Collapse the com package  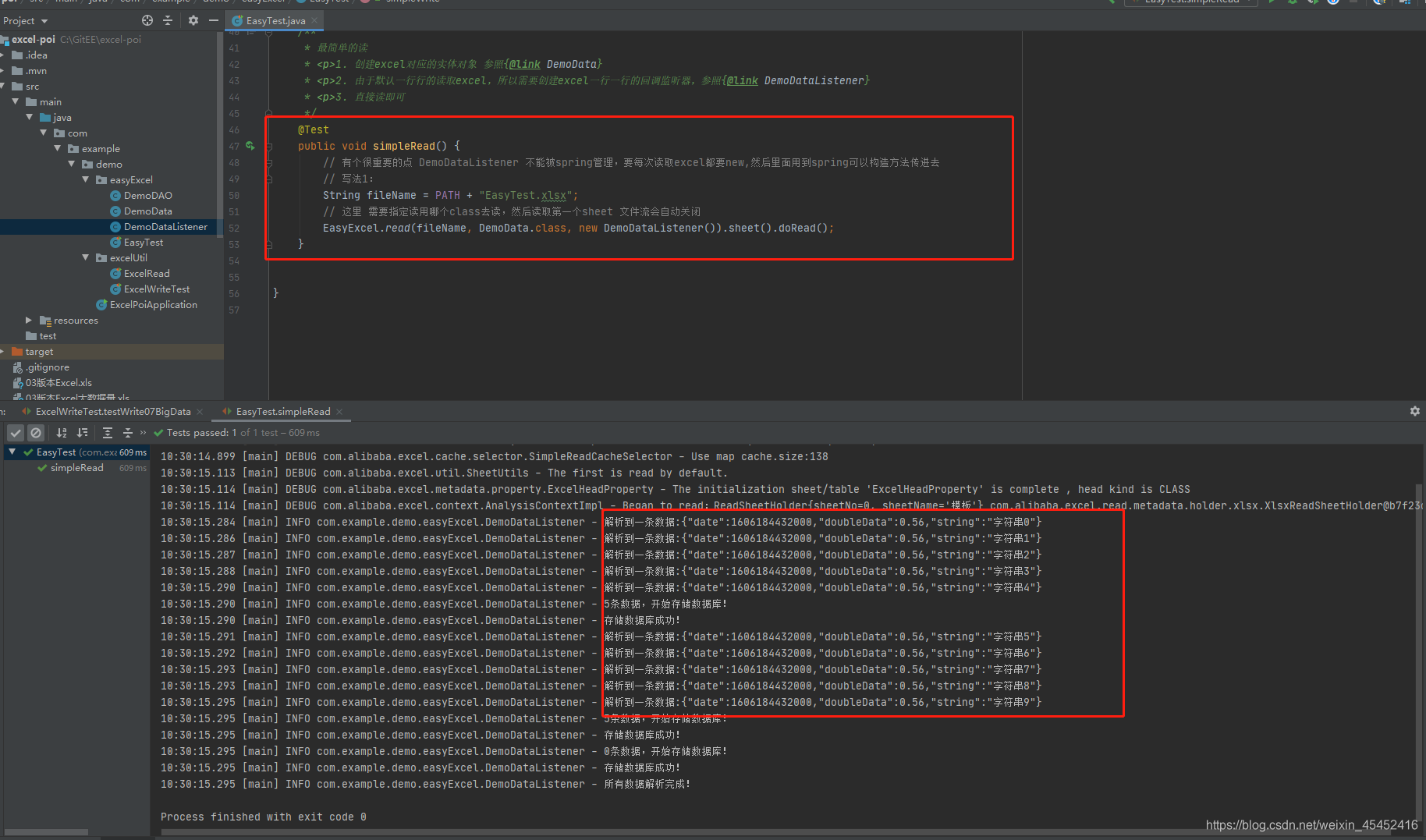(x=44, y=133)
